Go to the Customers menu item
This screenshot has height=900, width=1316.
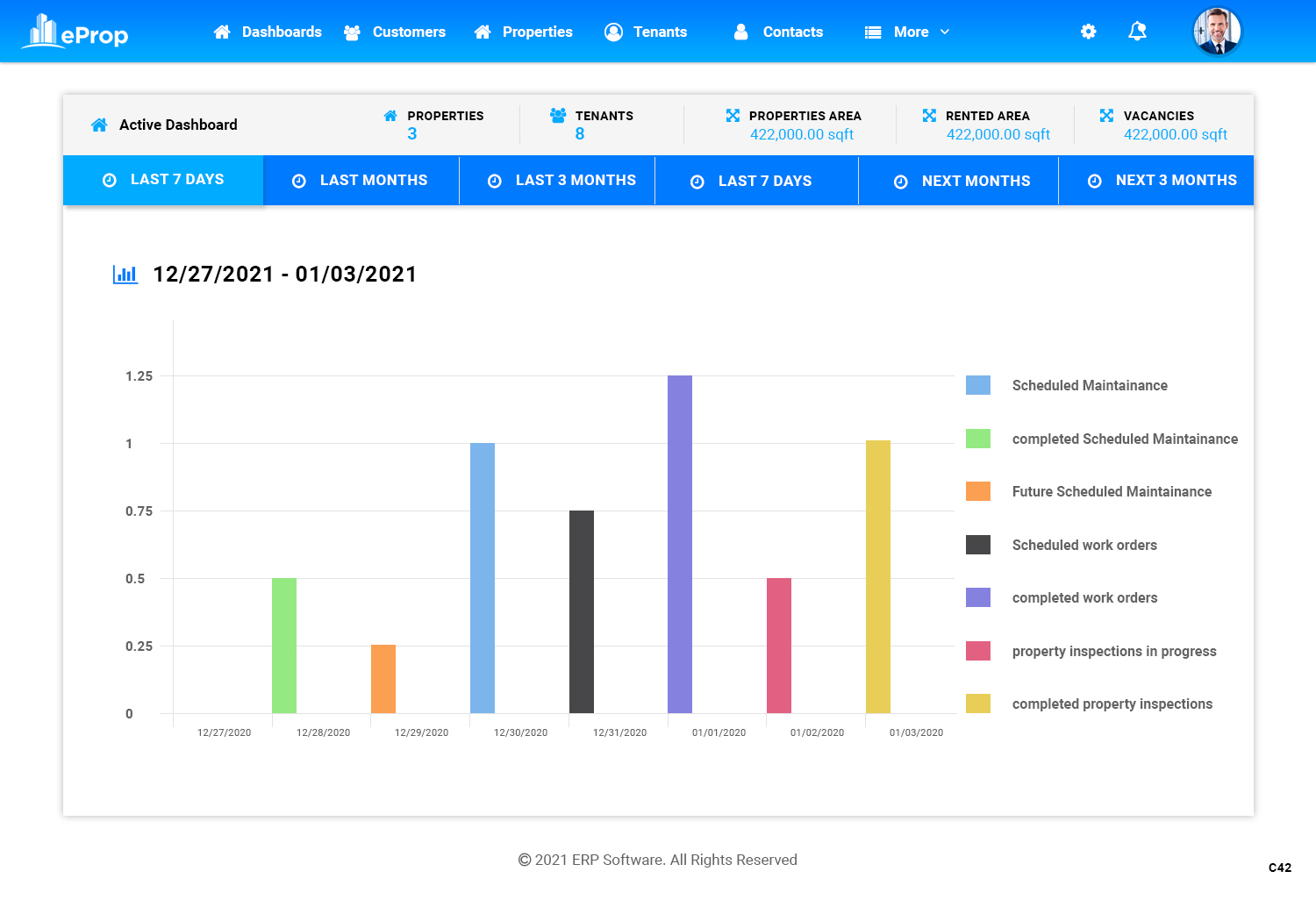[395, 32]
